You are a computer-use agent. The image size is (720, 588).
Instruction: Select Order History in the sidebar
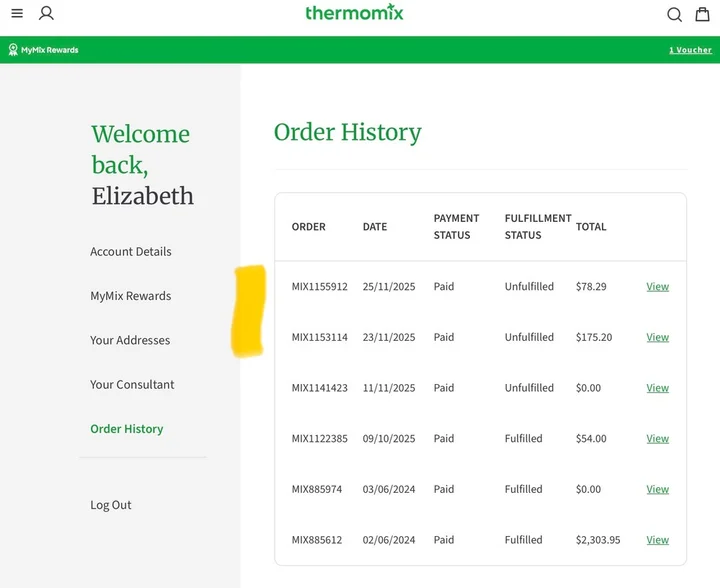point(127,429)
